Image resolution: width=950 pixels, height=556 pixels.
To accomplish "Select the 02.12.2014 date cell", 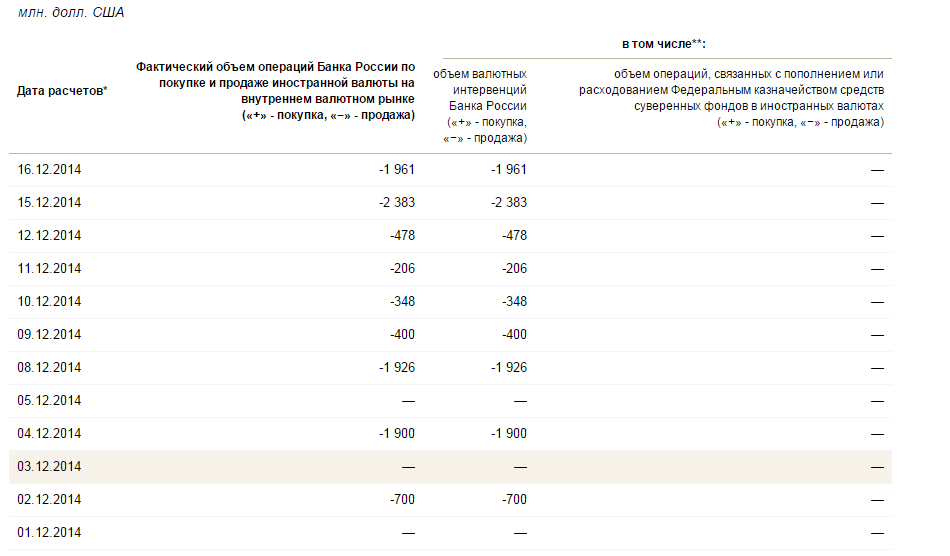I will [x=49, y=500].
